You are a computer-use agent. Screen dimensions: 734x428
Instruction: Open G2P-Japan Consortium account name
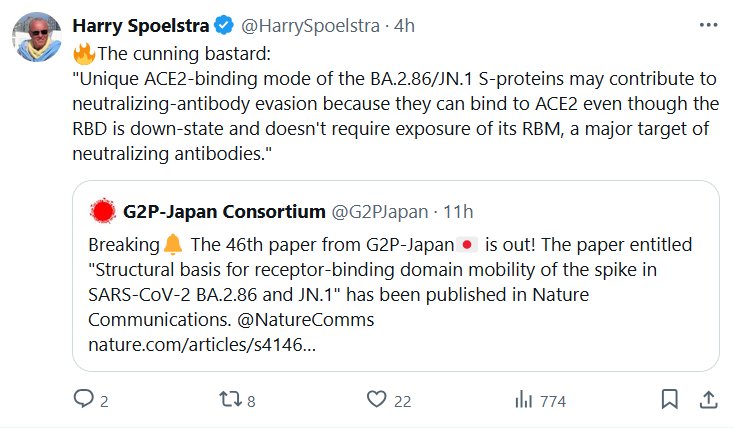pyautogui.click(x=224, y=212)
